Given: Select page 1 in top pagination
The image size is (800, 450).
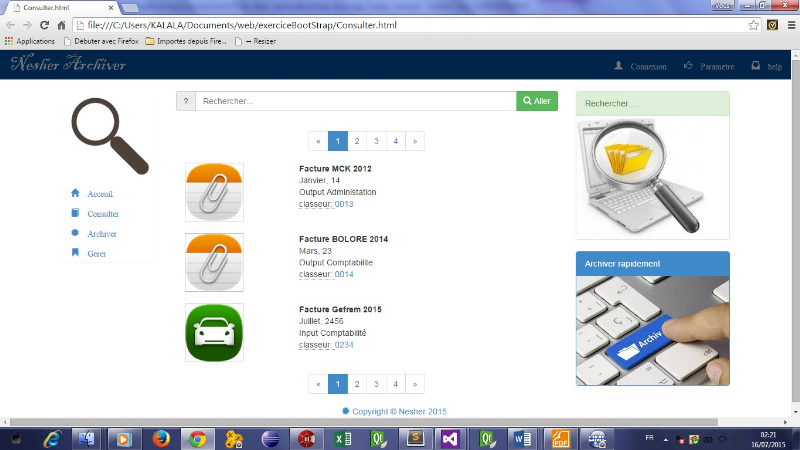Looking at the screenshot, I should 338,141.
